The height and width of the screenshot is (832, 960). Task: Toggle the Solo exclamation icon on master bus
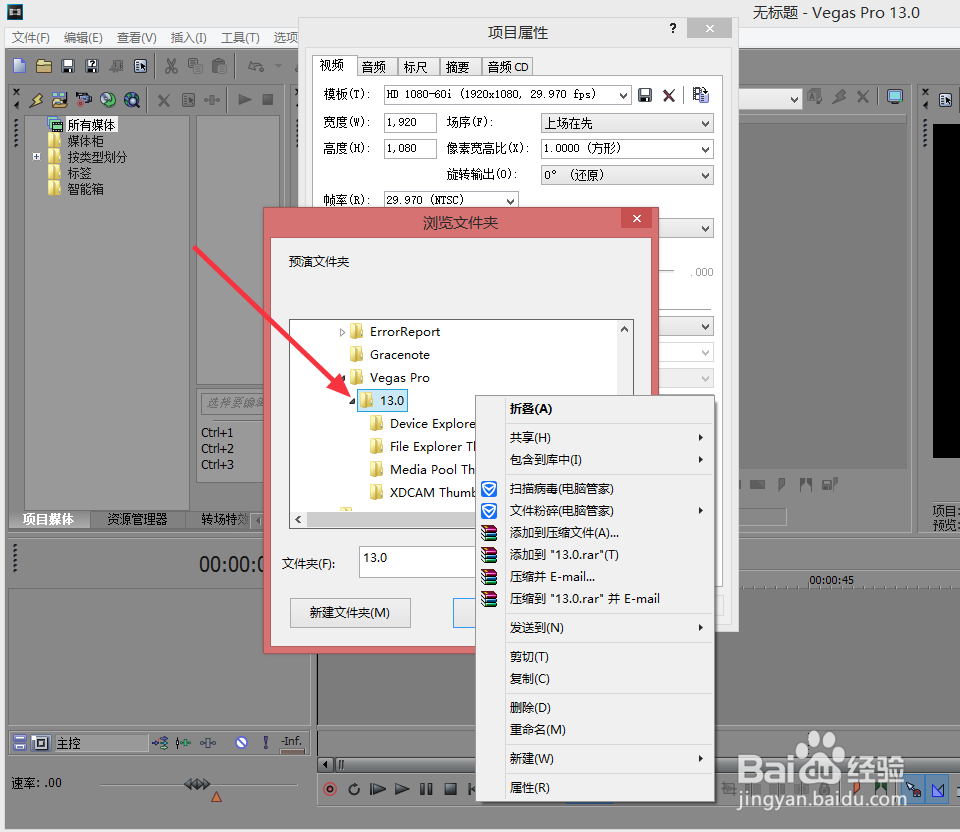266,743
